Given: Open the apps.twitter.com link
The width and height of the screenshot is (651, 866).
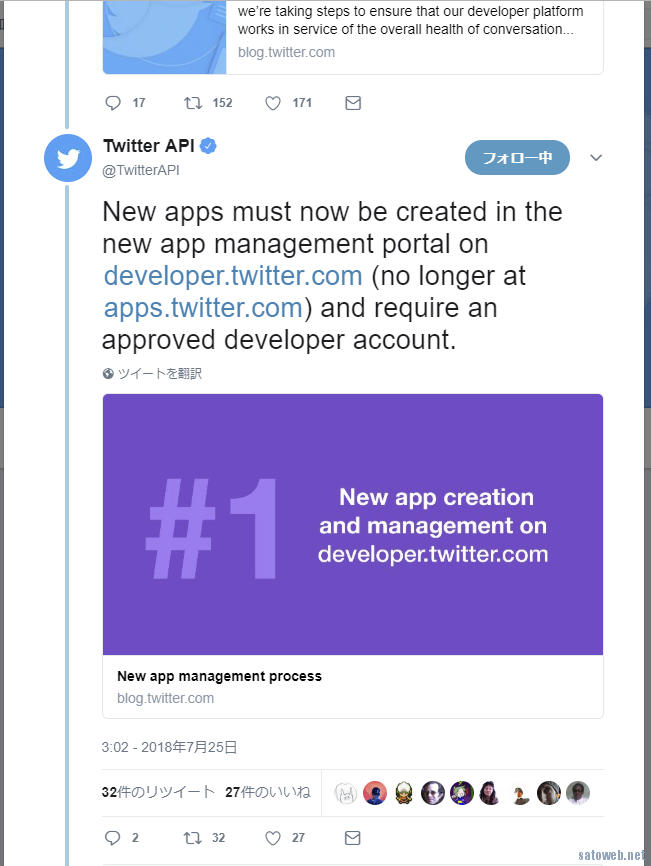Looking at the screenshot, I should click(203, 308).
